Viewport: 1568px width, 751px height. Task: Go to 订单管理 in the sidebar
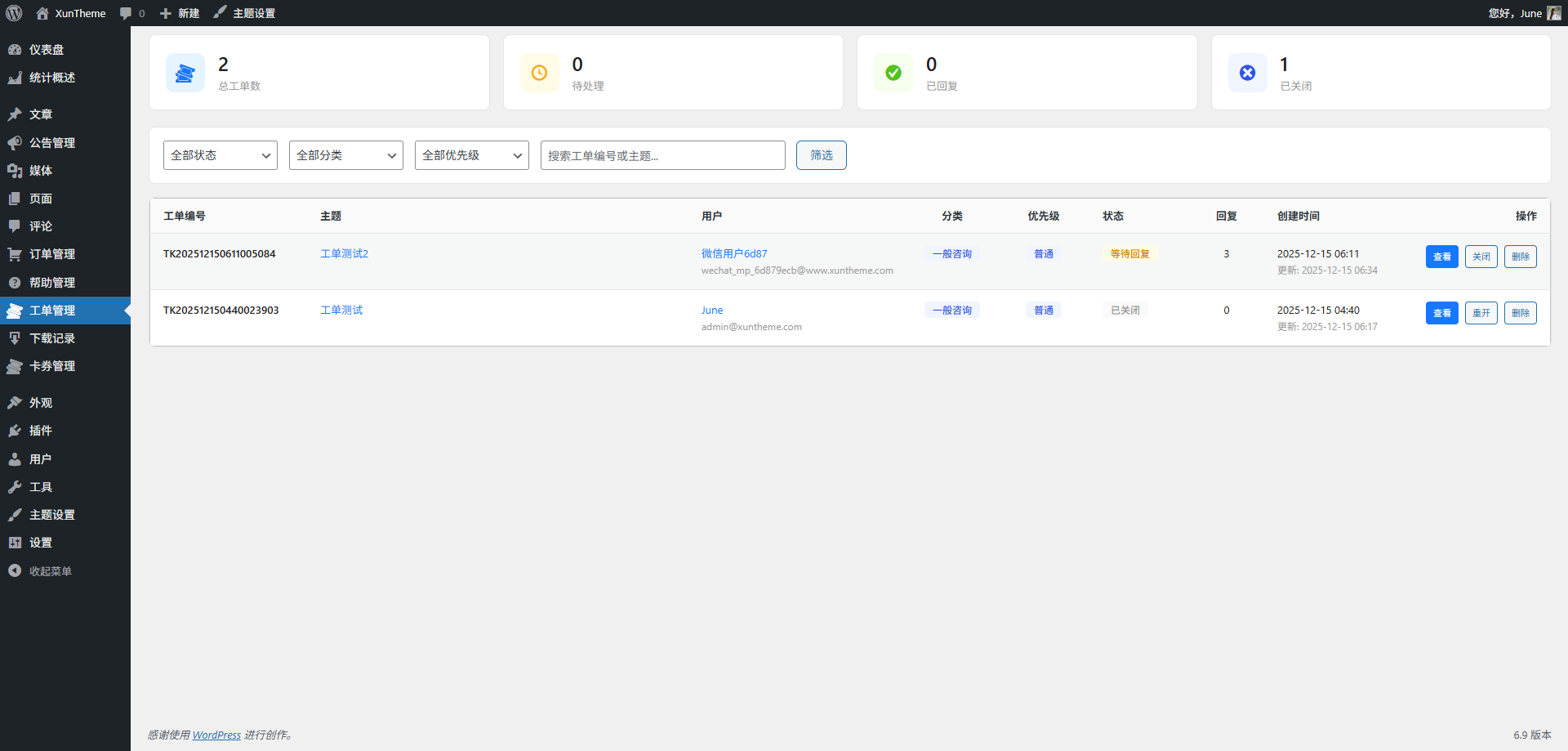52,254
